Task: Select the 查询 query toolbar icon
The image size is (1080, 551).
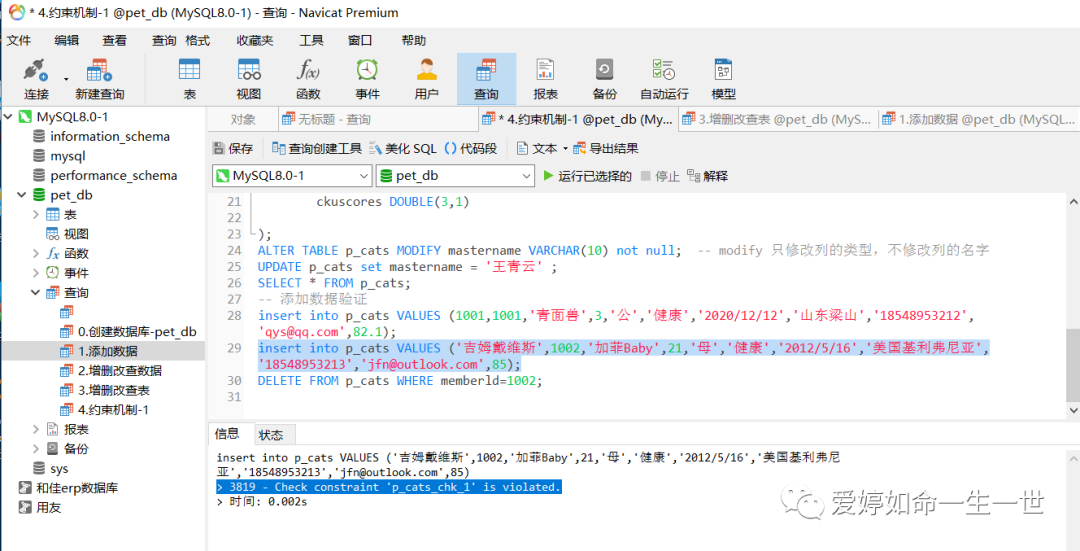Action: pos(486,79)
